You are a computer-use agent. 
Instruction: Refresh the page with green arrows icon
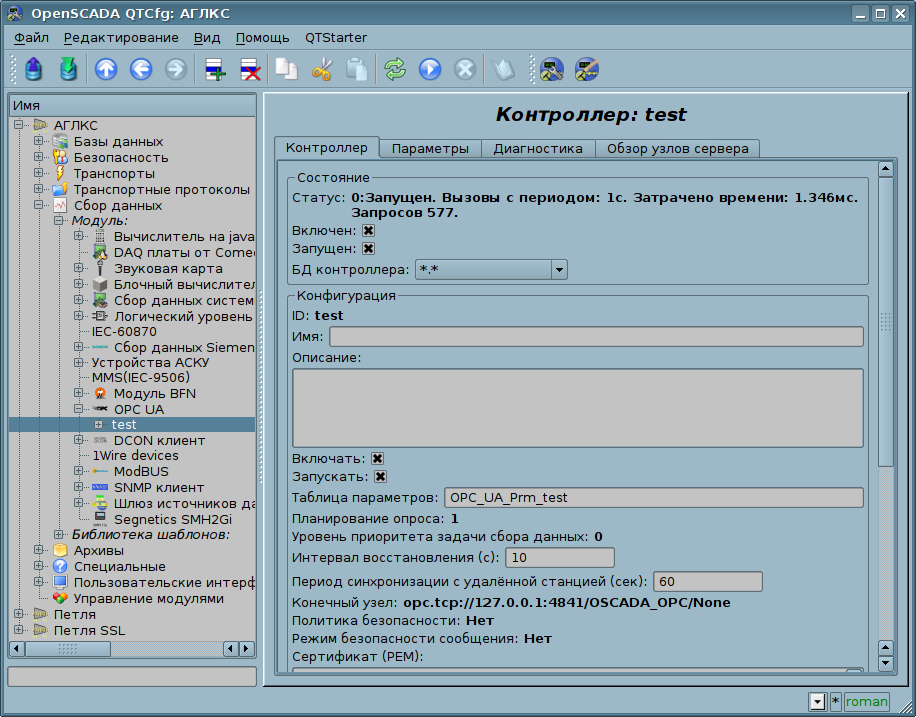[395, 69]
